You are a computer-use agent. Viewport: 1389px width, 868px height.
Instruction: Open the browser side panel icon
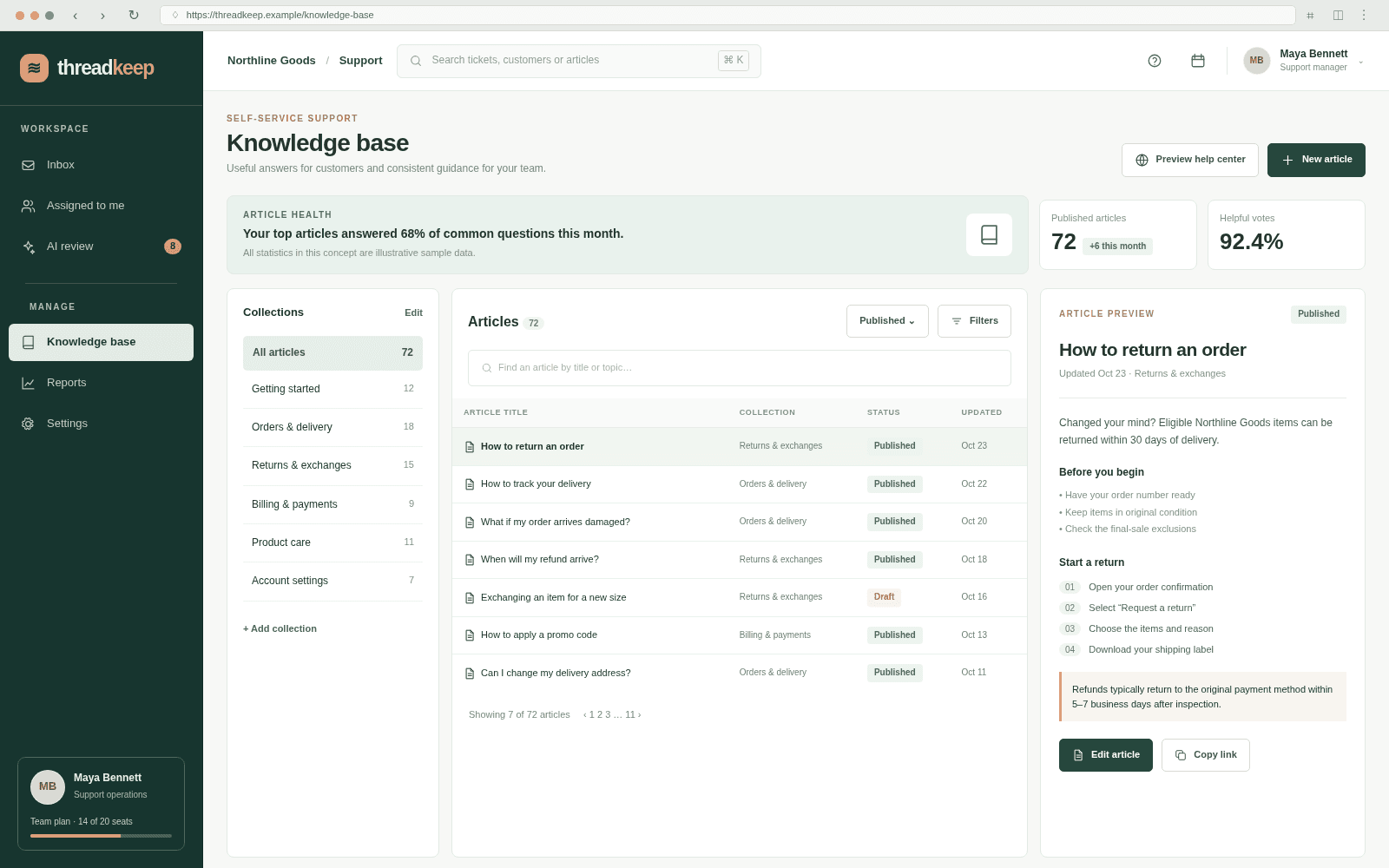[x=1338, y=15]
